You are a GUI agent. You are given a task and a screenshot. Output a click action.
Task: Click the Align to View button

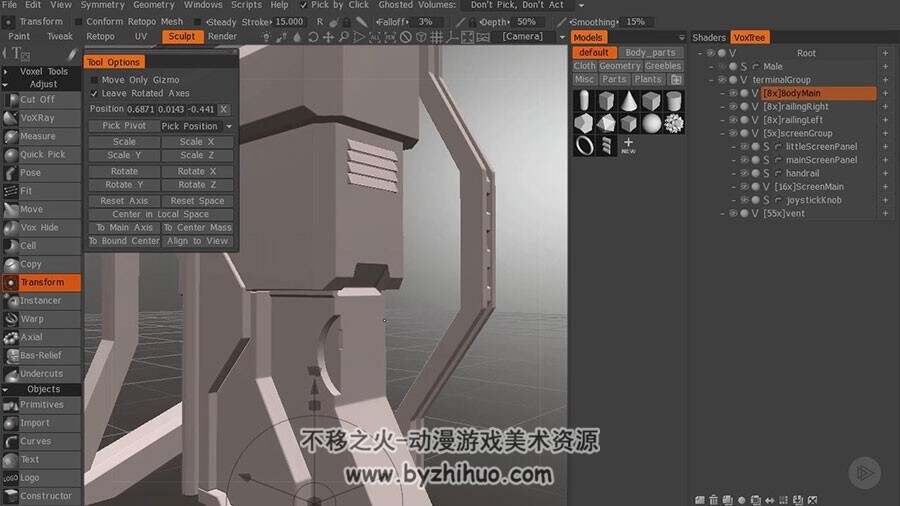pyautogui.click(x=197, y=241)
